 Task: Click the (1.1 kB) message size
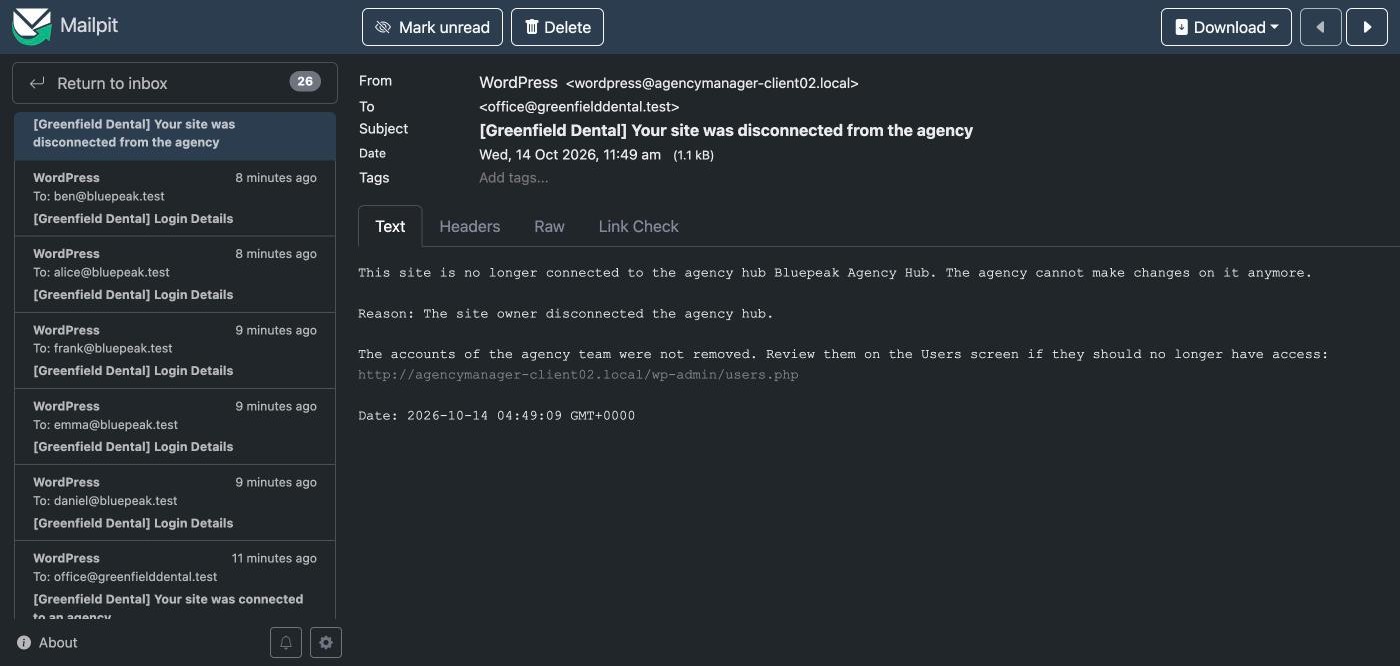point(693,155)
